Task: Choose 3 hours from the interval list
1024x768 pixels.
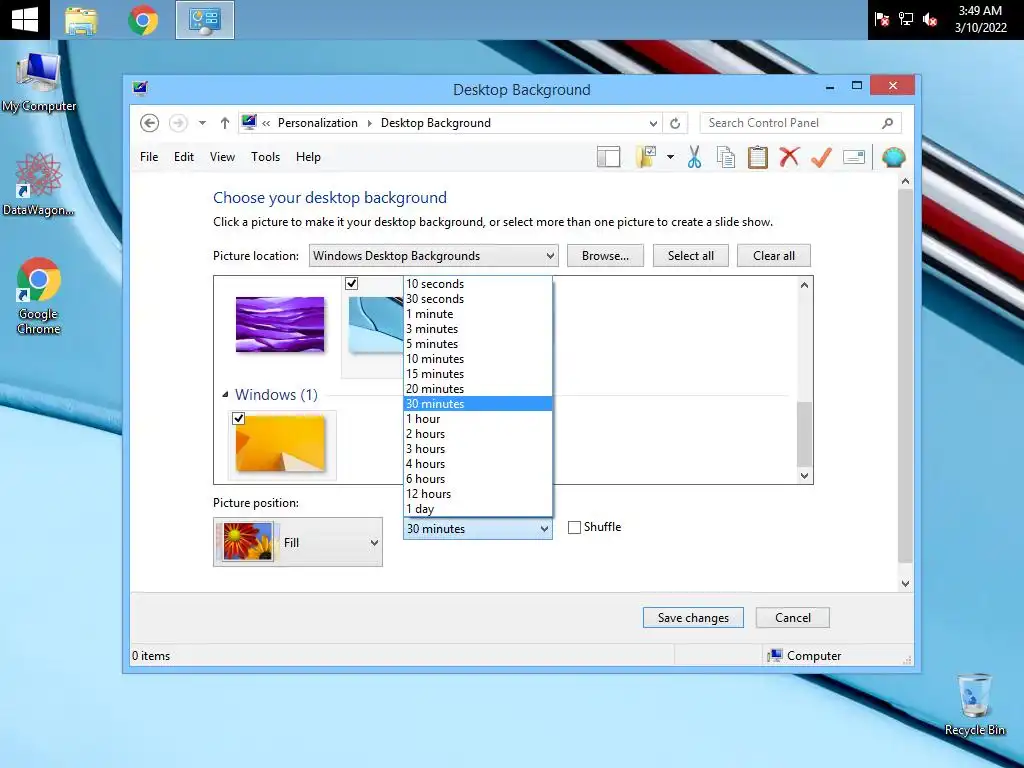Action: 478,449
